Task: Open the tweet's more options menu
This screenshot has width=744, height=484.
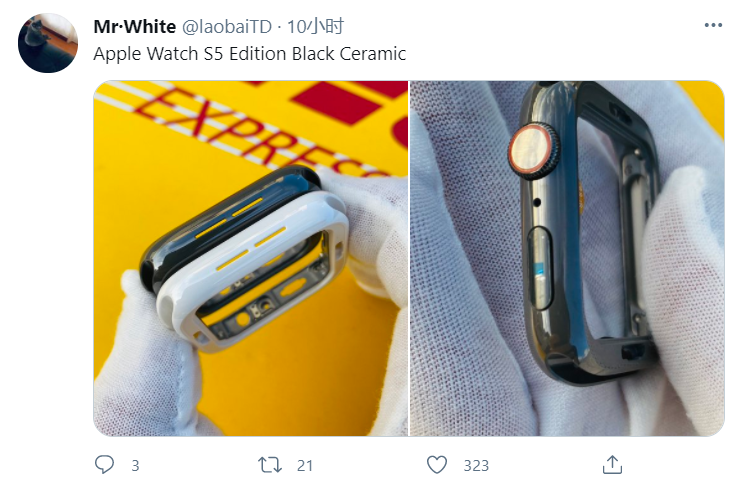Action: pyautogui.click(x=713, y=25)
